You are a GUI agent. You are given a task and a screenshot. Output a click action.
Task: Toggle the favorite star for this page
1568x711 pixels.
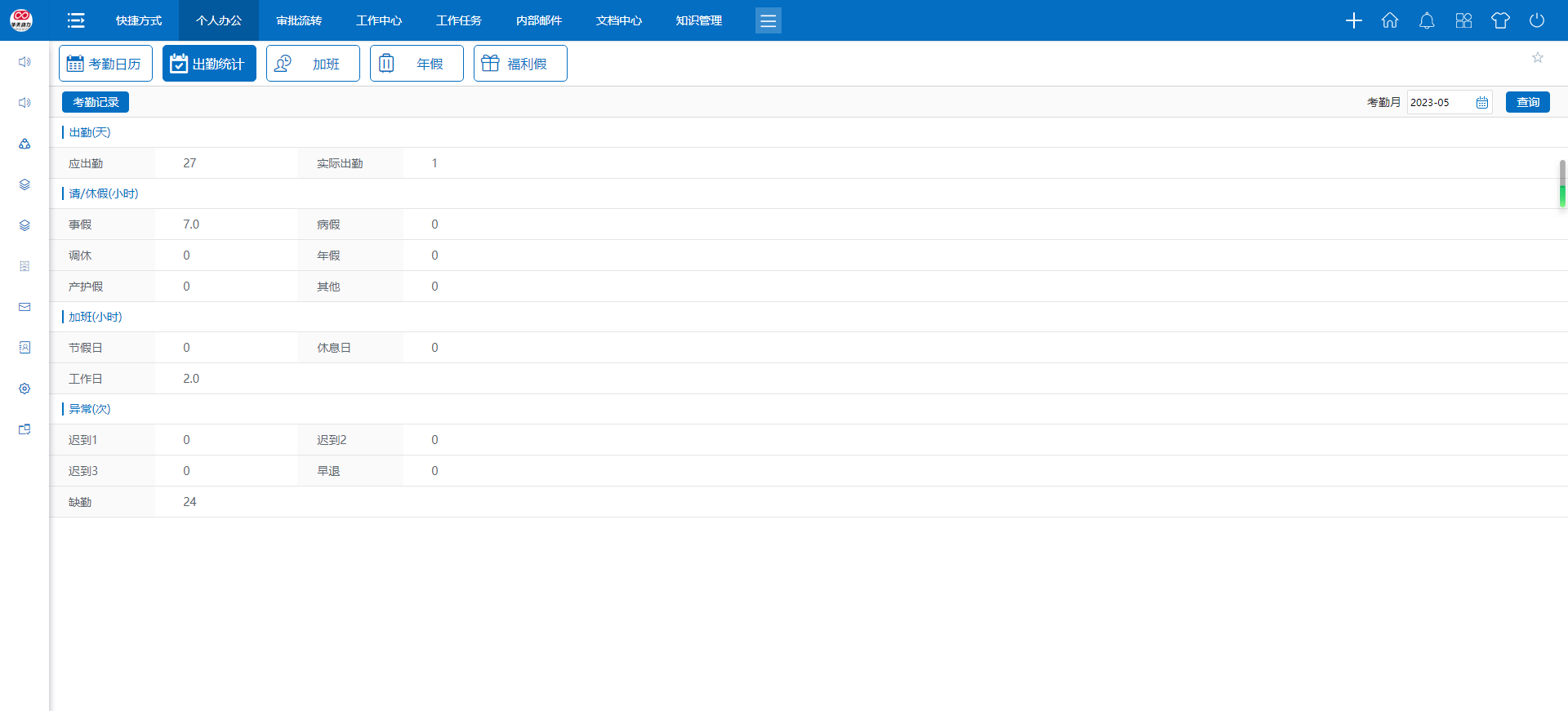tap(1538, 57)
